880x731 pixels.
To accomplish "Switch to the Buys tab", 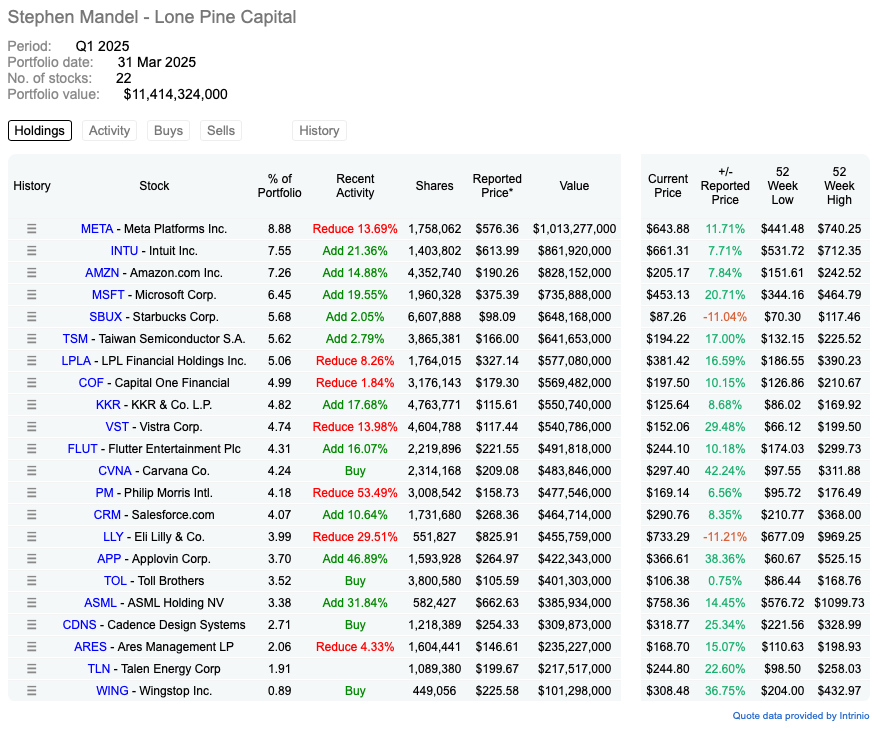I will pos(168,131).
